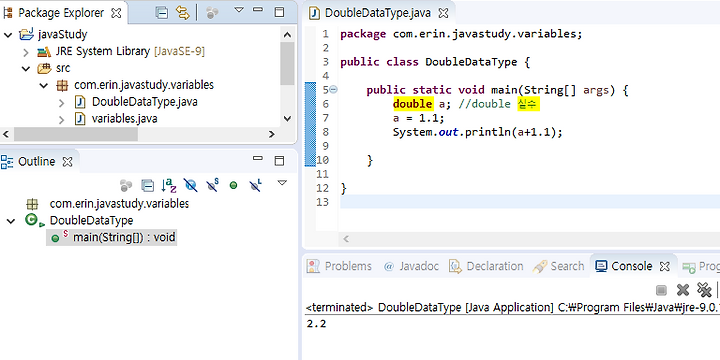Click console output '2.2'
720x360 pixels.
pyautogui.click(x=316, y=324)
